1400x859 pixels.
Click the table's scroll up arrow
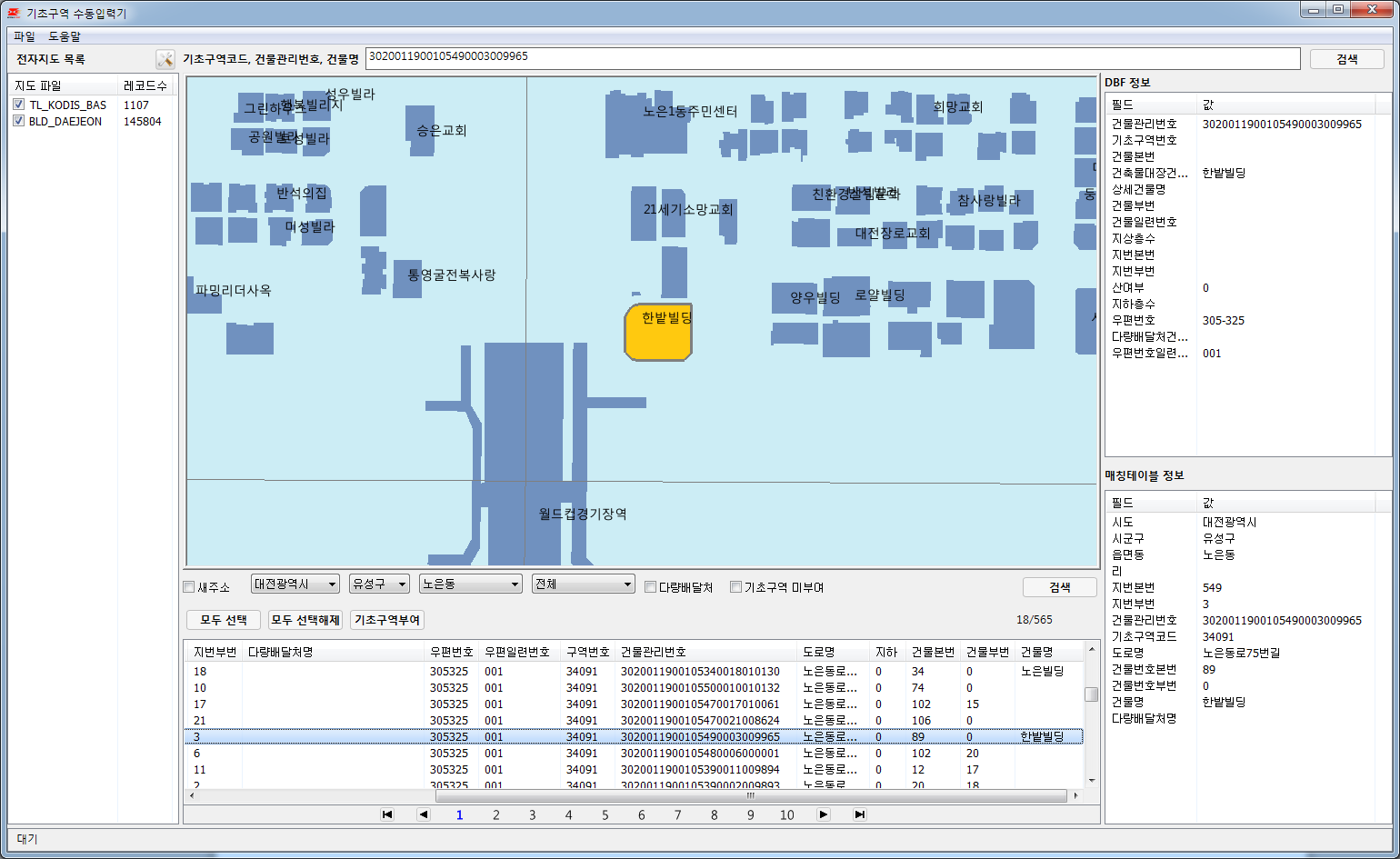point(1092,650)
